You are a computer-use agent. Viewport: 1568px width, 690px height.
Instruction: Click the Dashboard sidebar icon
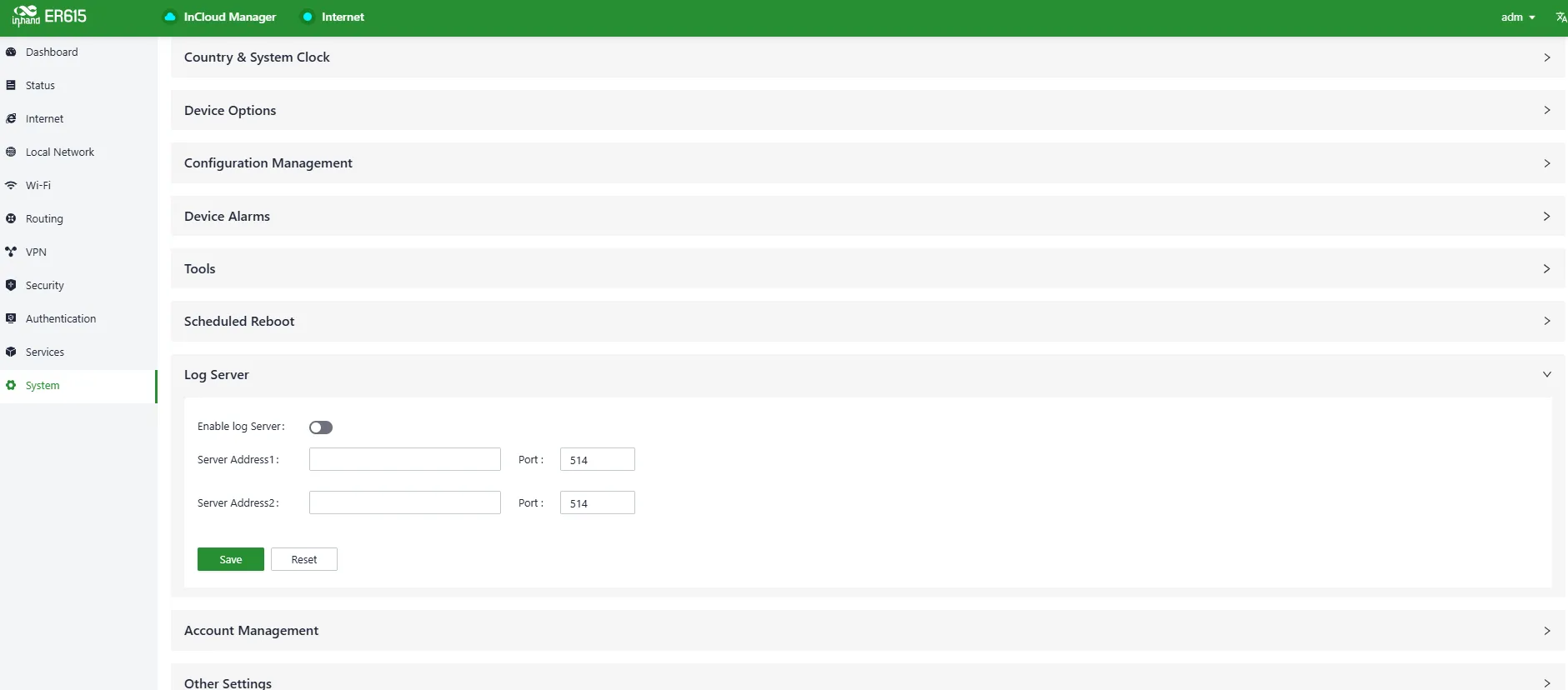click(x=11, y=52)
